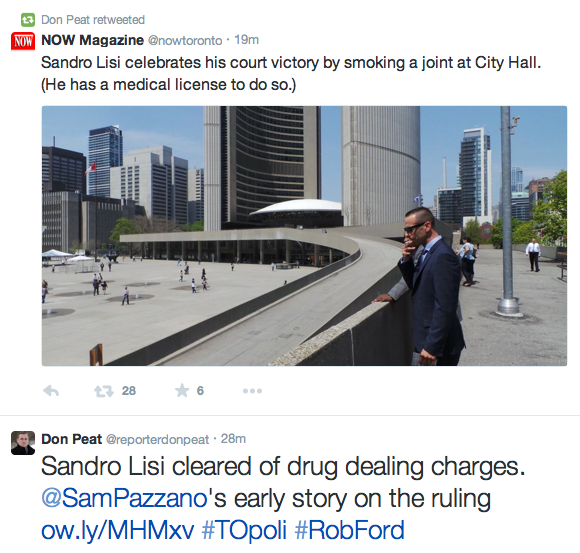This screenshot has height=553, width=580.
Task: Click the retweet count 28
Action: pos(129,391)
